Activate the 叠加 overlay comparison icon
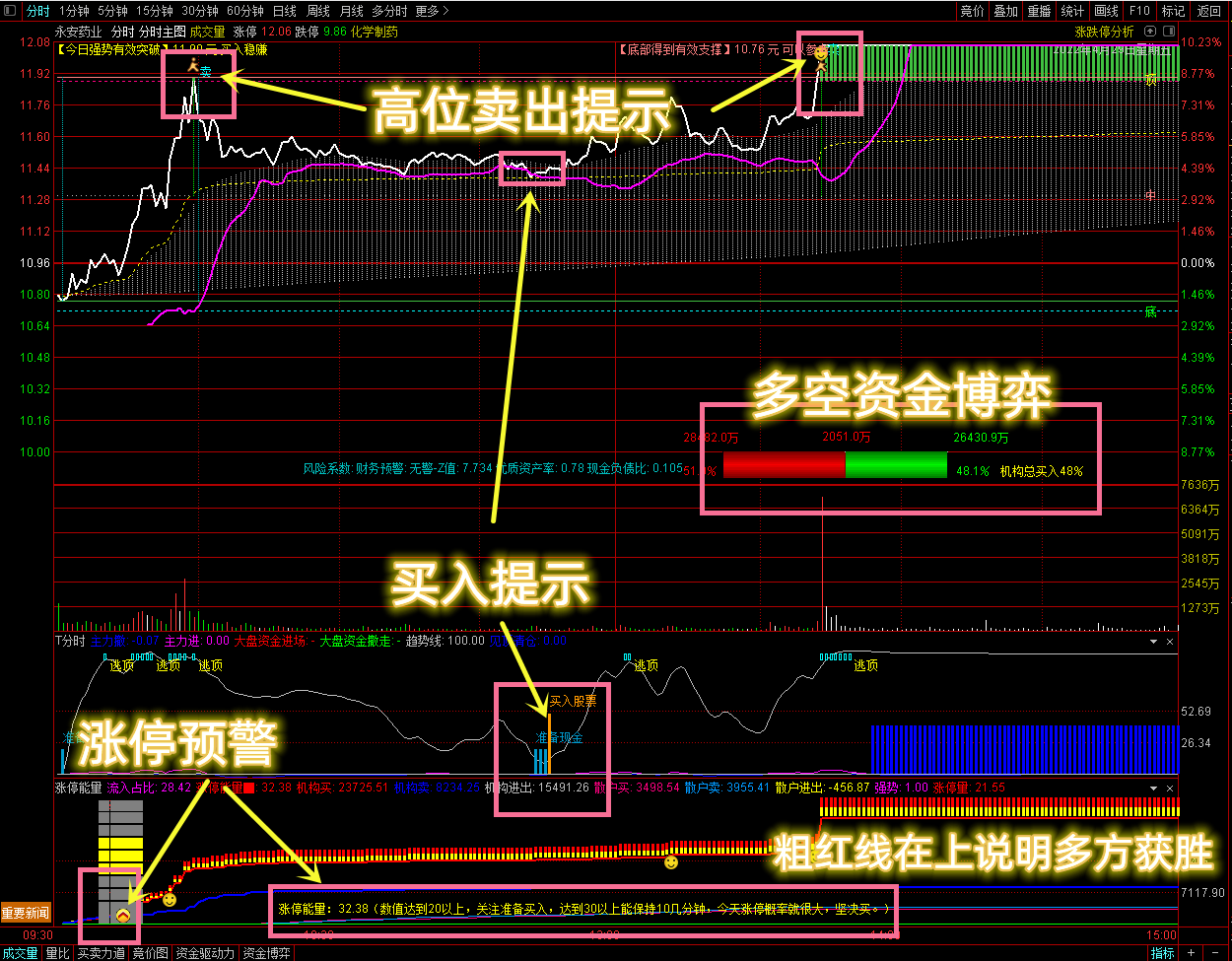Image resolution: width=1232 pixels, height=961 pixels. pyautogui.click(x=1005, y=10)
